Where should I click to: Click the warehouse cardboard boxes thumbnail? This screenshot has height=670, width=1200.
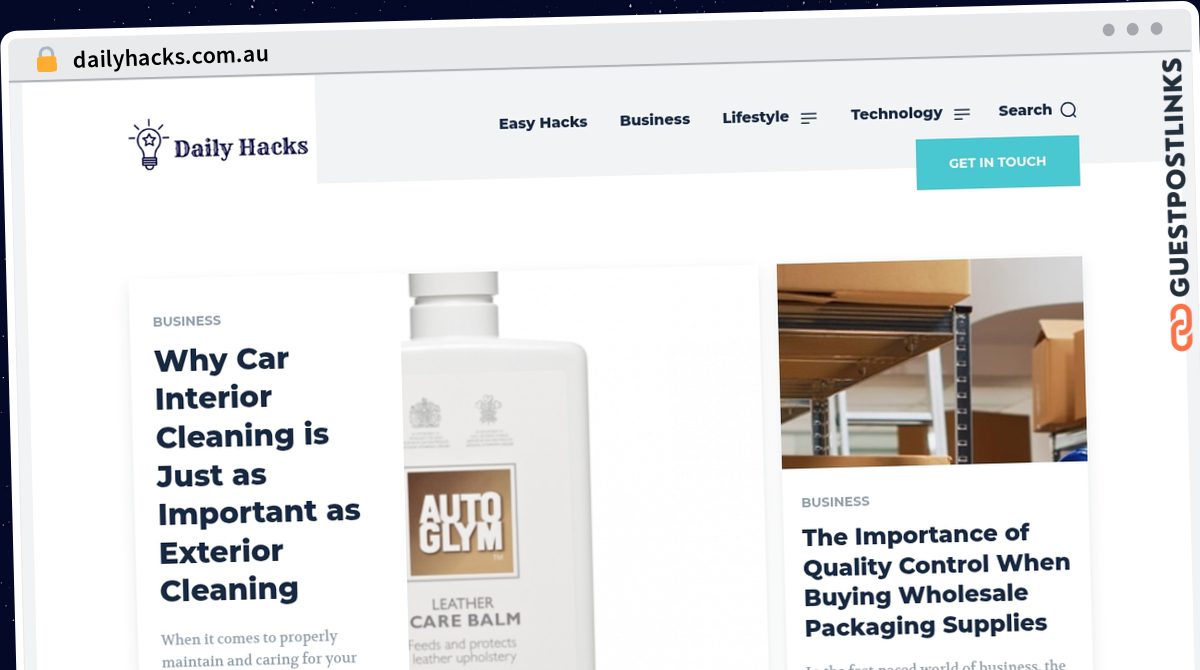[x=931, y=362]
